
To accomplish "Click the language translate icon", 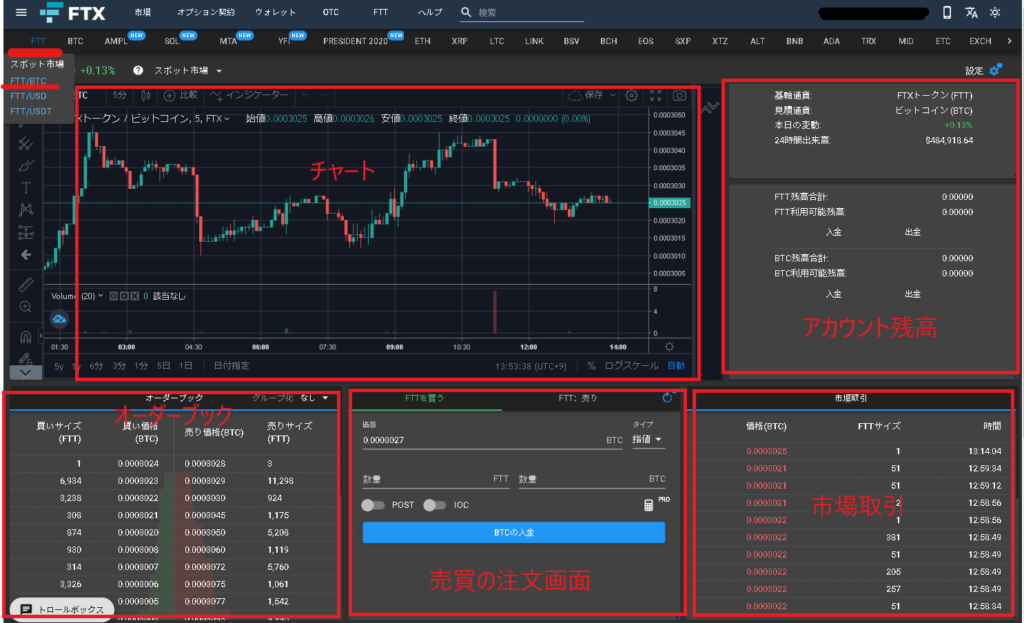I will tap(971, 12).
